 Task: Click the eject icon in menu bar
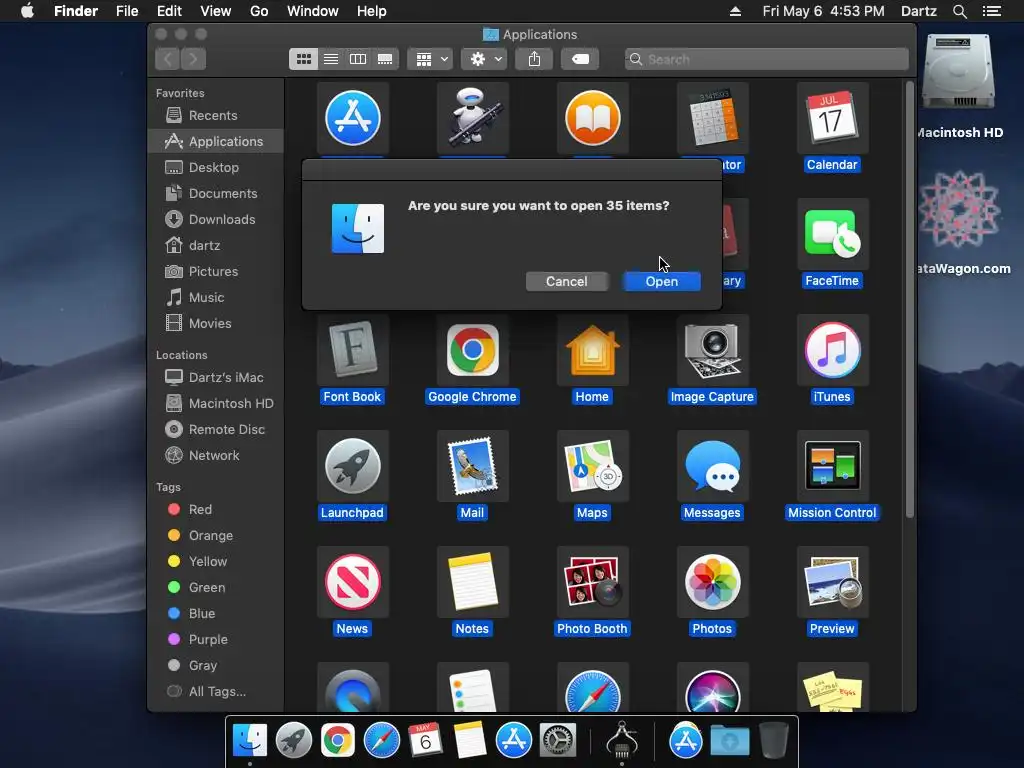tap(735, 11)
